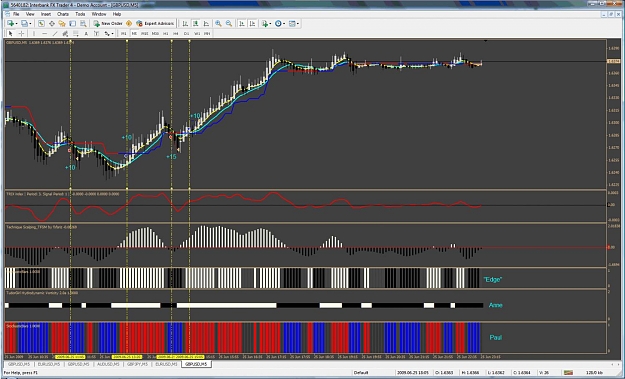Select the Text tool (letter A)
Screen dimensions: 625x379
(x=86, y=33)
